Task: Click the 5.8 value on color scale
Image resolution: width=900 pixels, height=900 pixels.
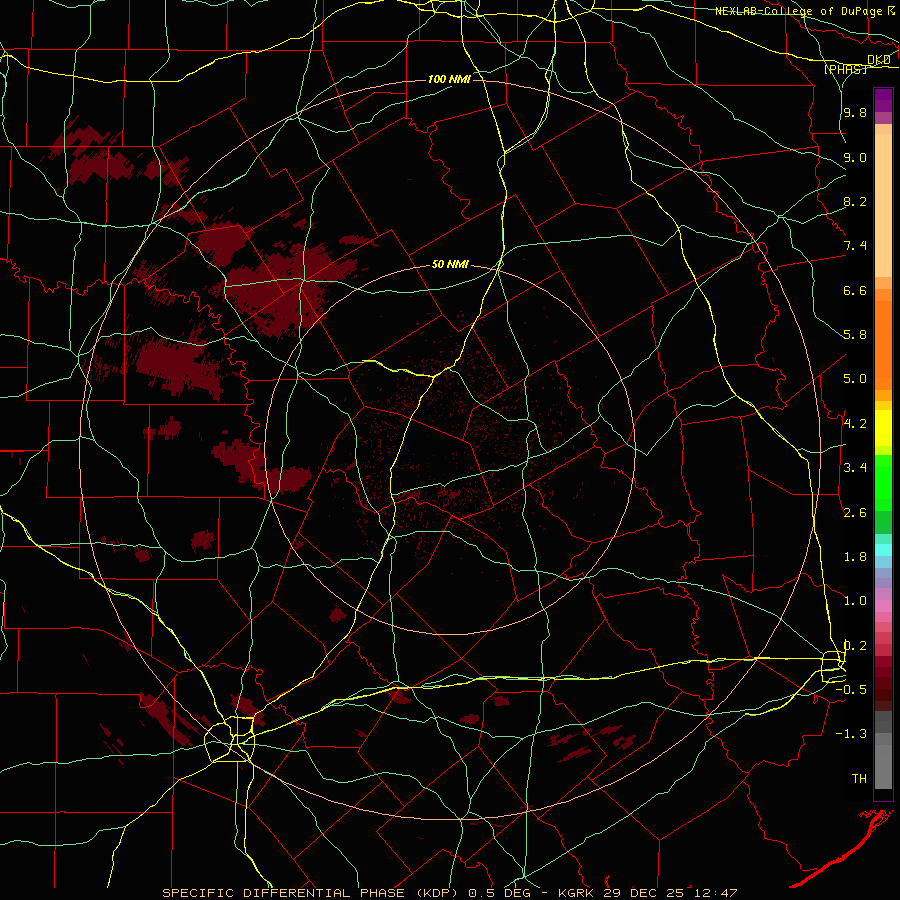Action: 855,335
